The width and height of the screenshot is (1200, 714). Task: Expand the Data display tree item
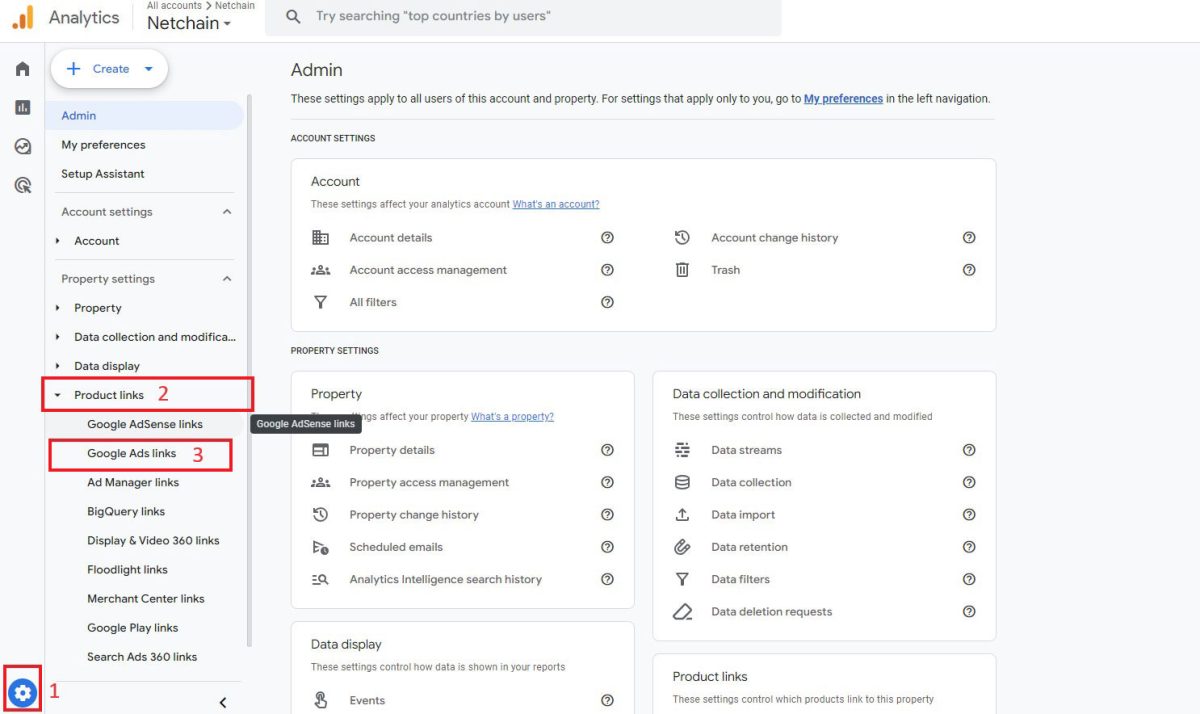(59, 366)
